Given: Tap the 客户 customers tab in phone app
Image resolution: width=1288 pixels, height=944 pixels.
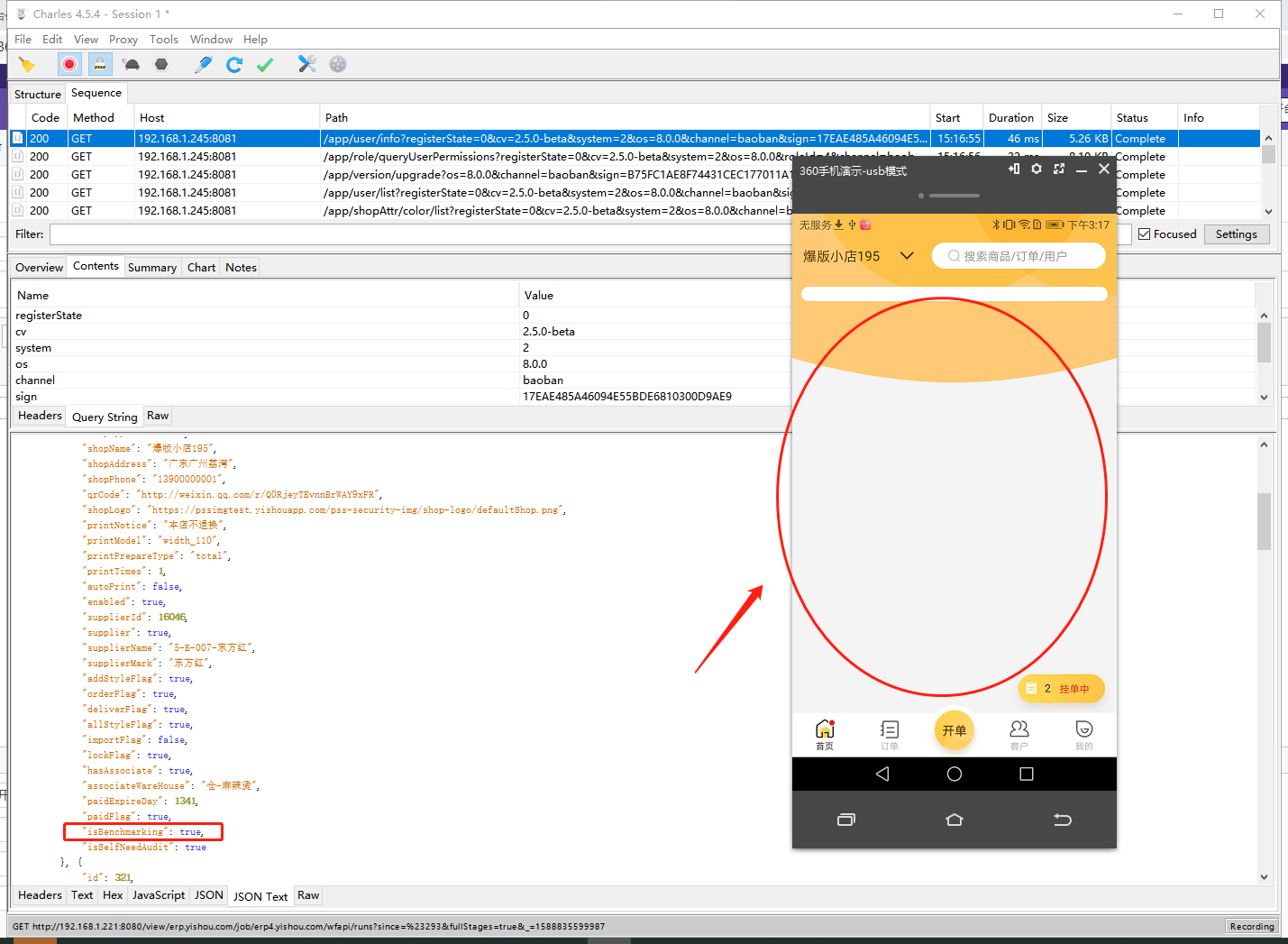Looking at the screenshot, I should pyautogui.click(x=1019, y=735).
